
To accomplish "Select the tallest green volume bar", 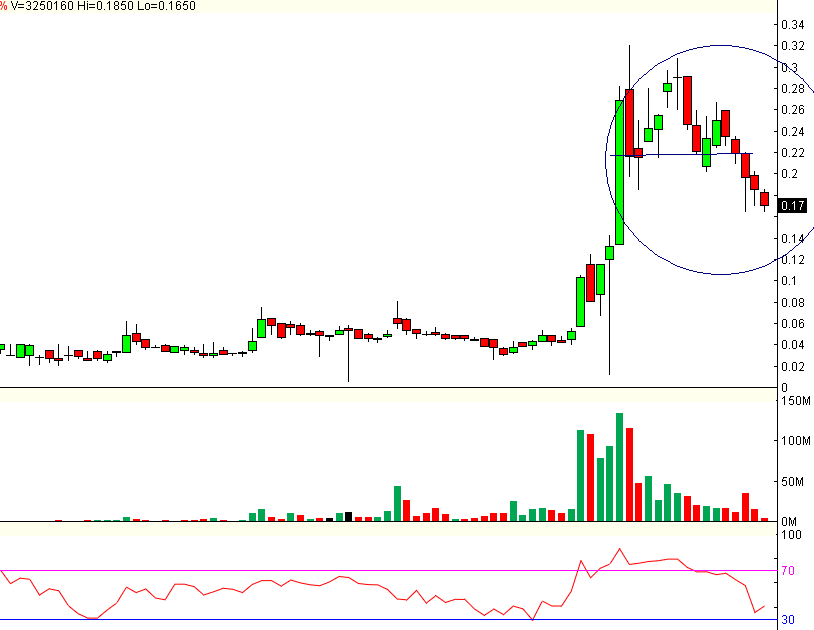I will click(619, 467).
